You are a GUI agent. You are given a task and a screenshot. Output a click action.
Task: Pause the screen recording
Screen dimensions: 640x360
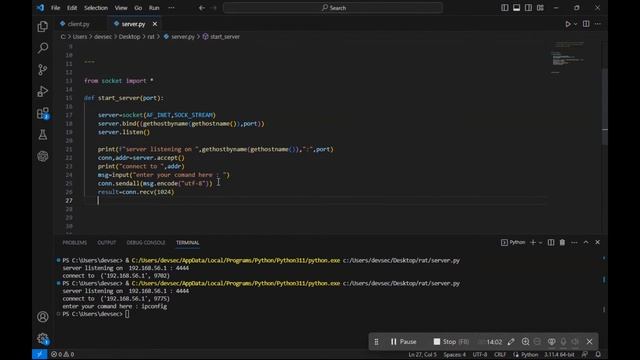click(x=403, y=342)
